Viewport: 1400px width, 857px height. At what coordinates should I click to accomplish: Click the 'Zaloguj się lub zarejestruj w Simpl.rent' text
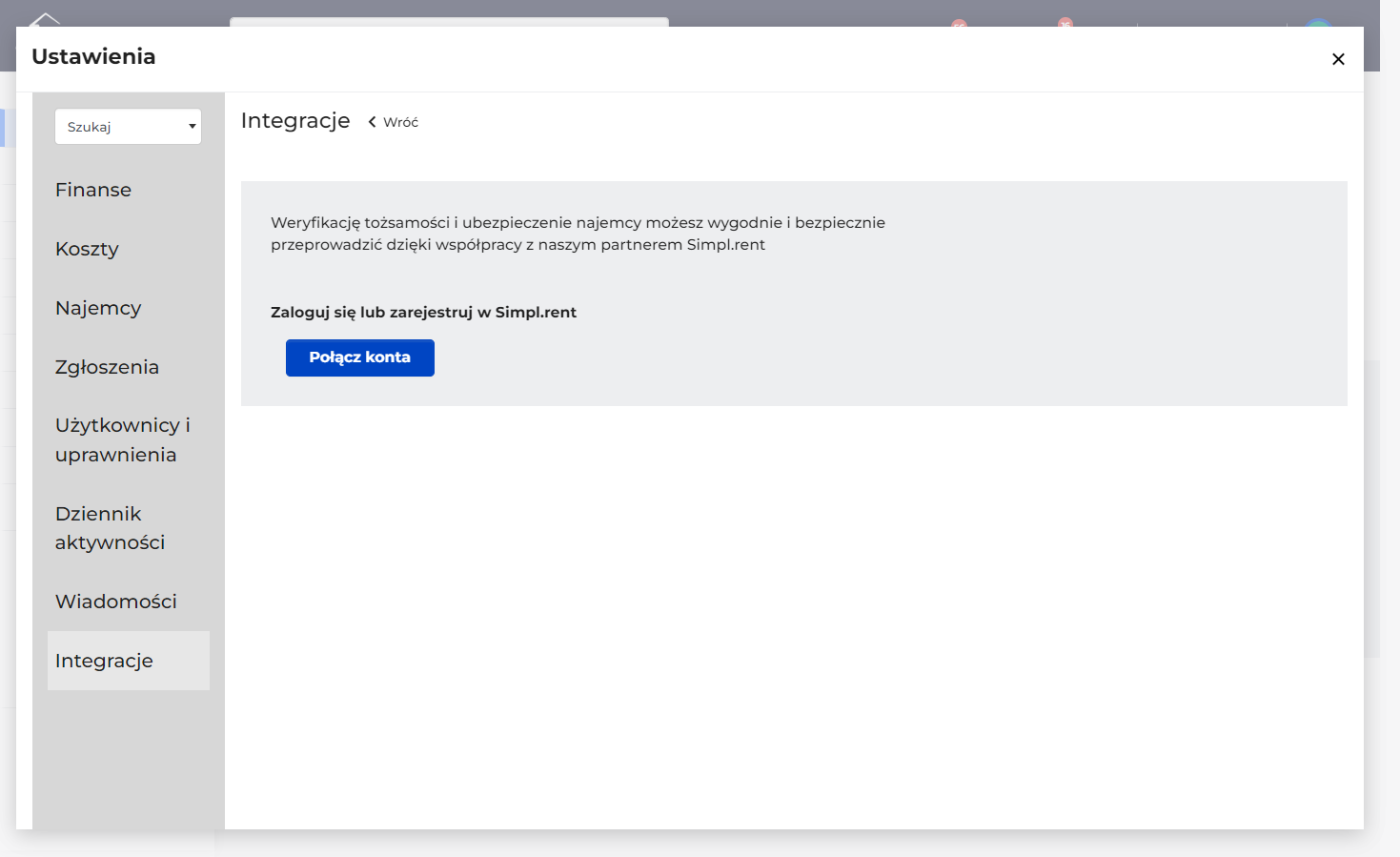423,313
